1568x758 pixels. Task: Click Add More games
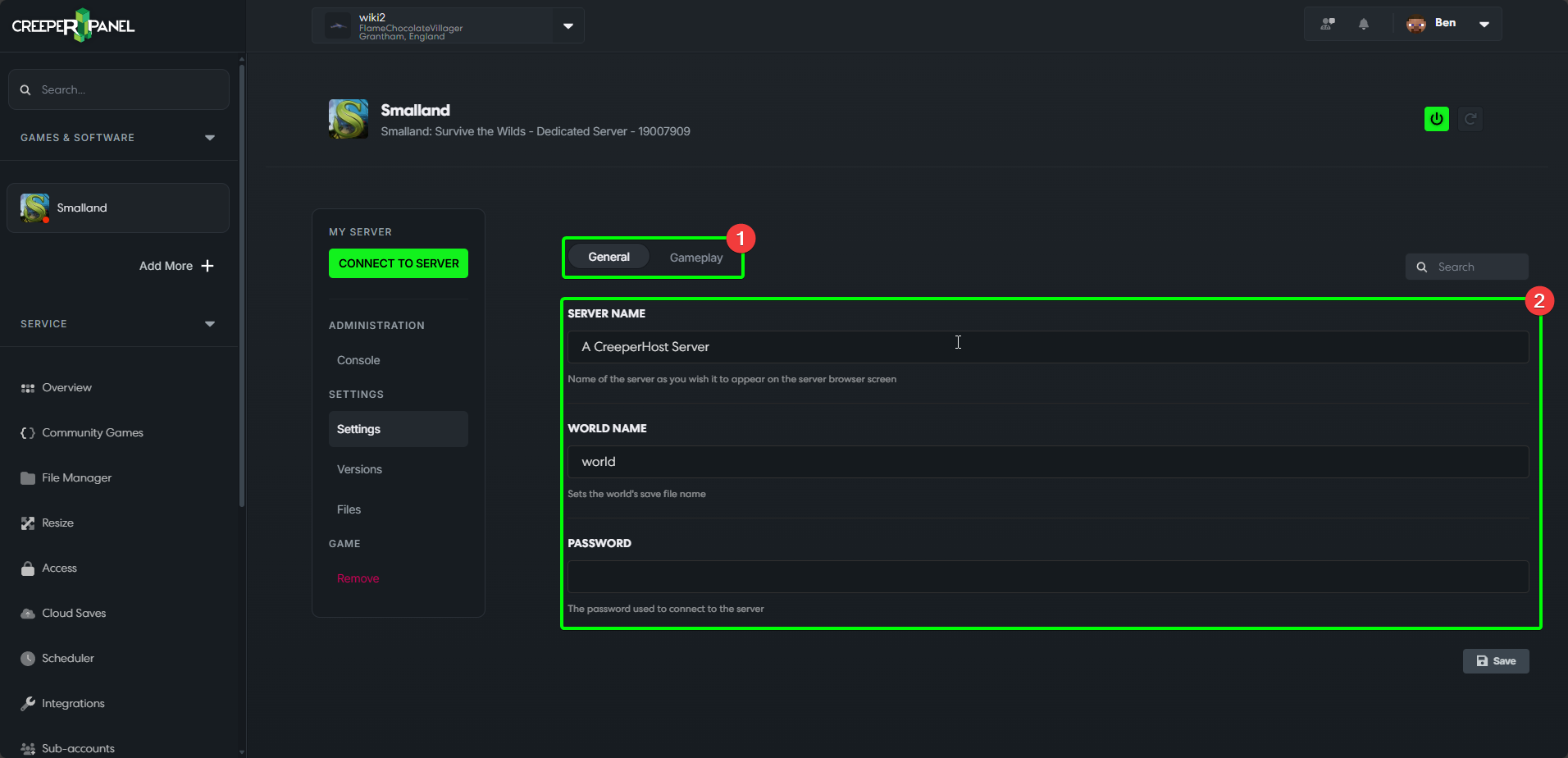176,266
